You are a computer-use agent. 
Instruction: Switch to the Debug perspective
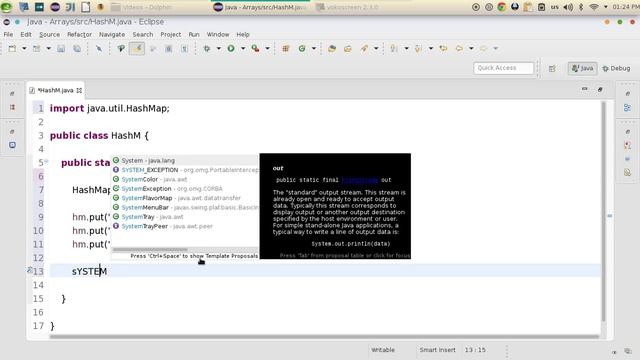[x=616, y=69]
